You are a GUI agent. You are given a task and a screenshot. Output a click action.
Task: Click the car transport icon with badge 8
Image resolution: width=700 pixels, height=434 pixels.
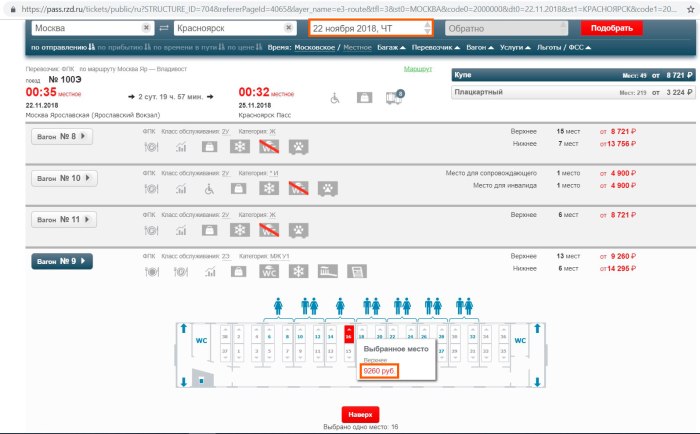(x=395, y=97)
